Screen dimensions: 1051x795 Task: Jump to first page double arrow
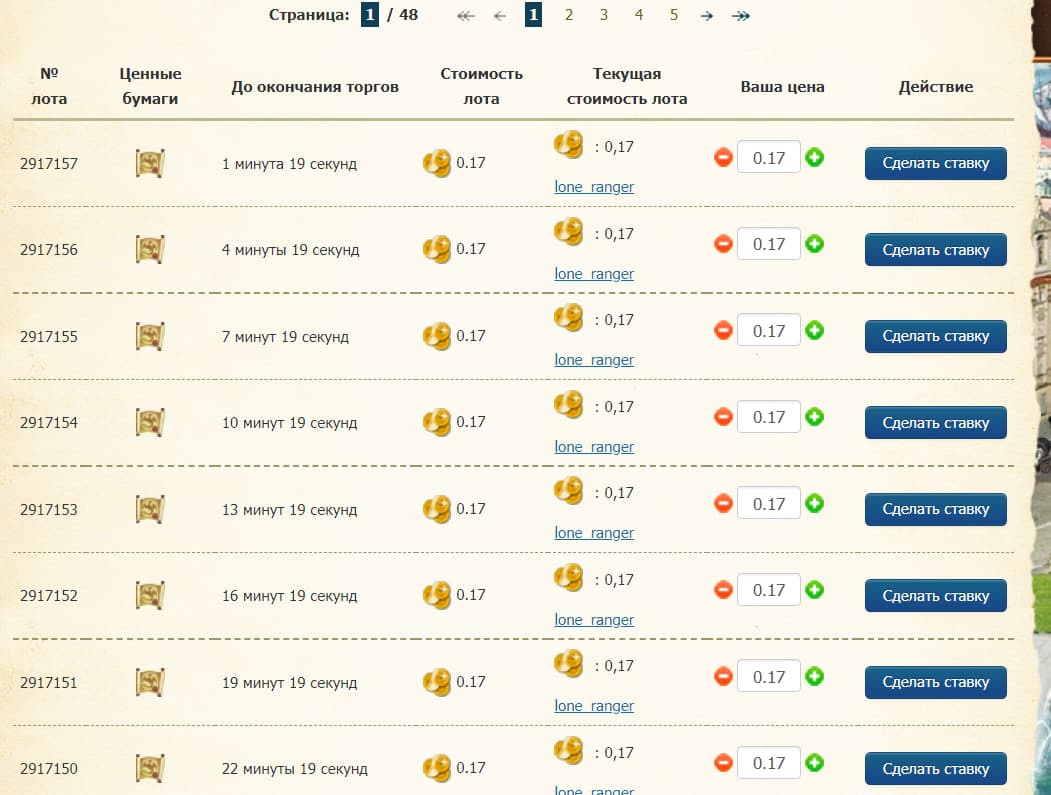click(x=465, y=15)
